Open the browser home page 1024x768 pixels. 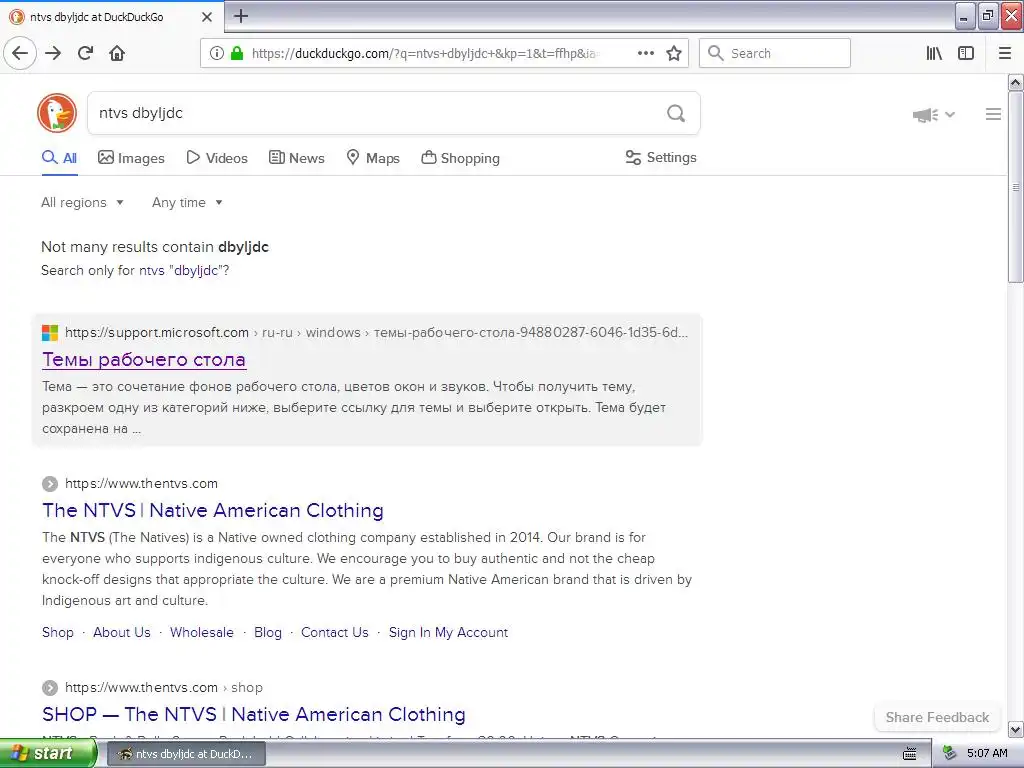117,53
